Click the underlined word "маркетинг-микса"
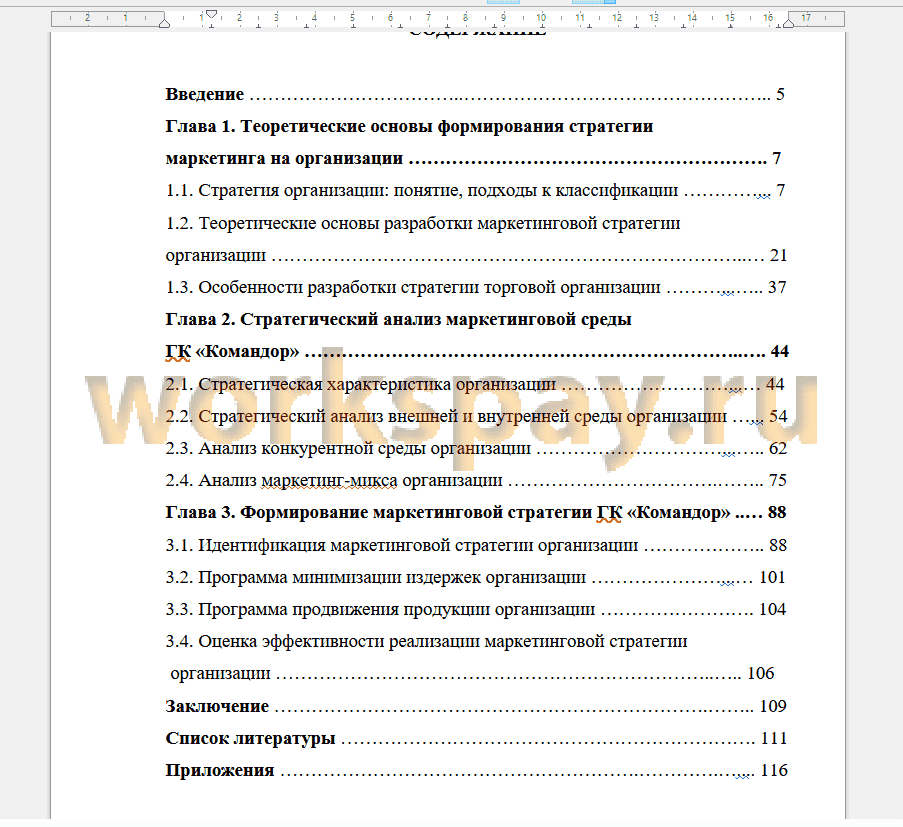This screenshot has height=827, width=903. tap(329, 481)
